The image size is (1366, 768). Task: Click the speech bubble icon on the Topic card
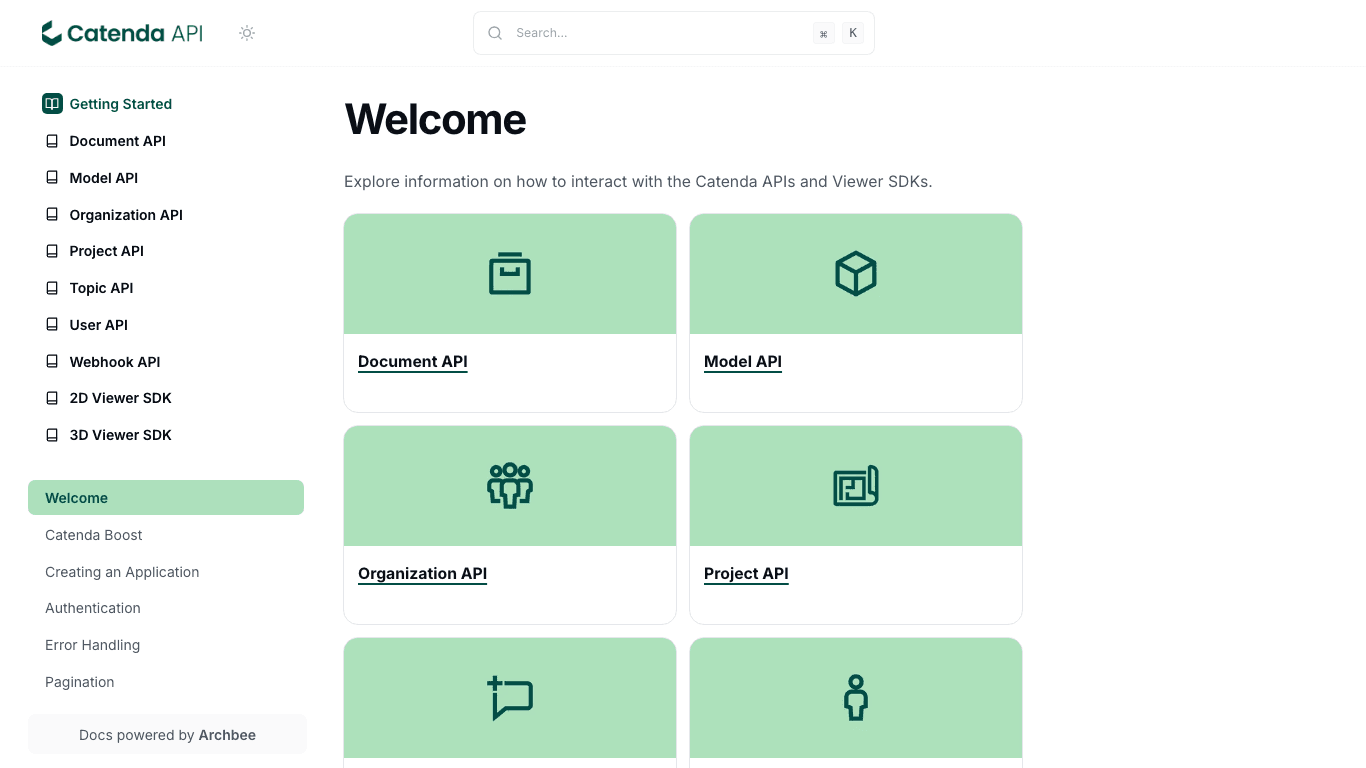pos(509,698)
